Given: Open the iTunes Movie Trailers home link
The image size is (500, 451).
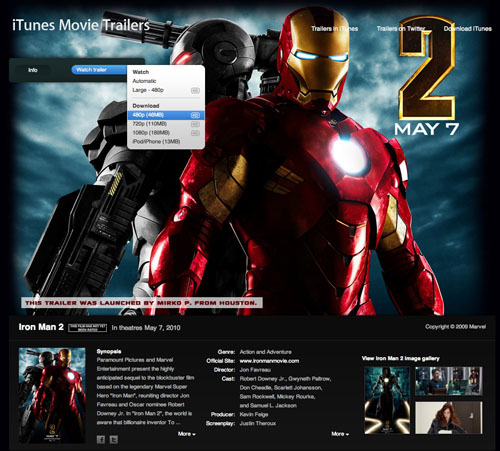Looking at the screenshot, I should click(x=81, y=25).
